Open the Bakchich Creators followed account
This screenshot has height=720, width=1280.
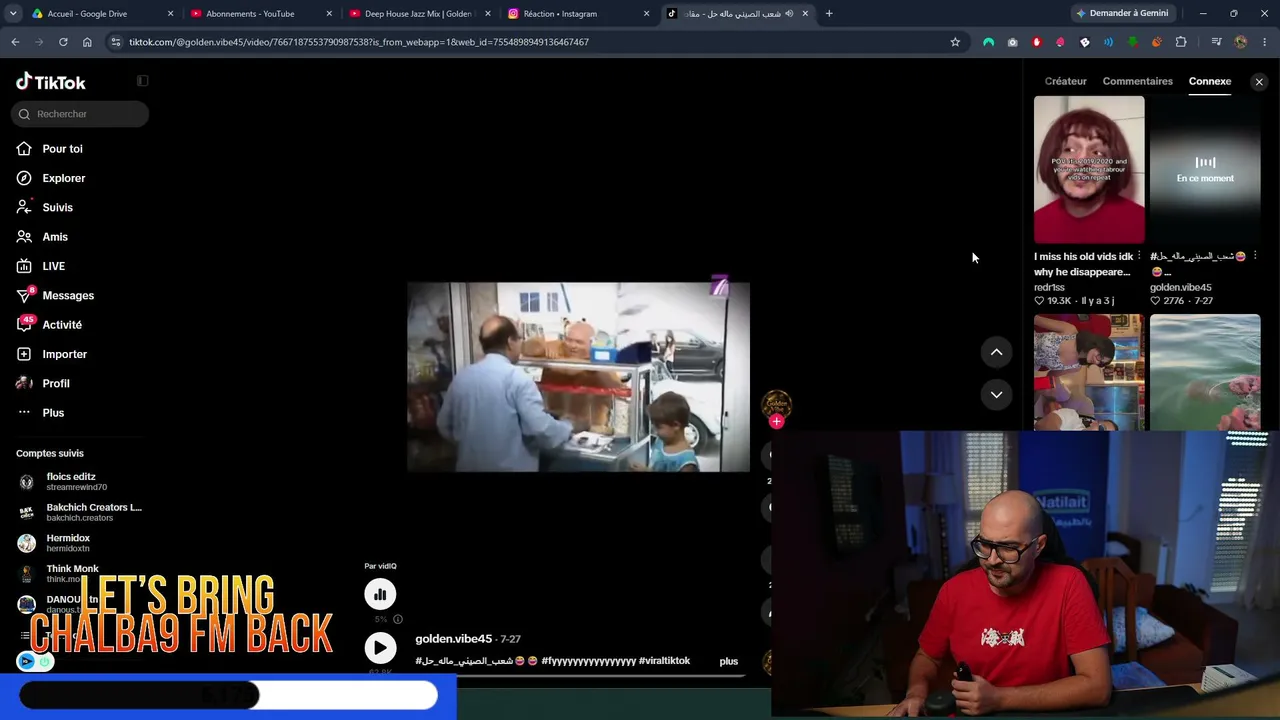pyautogui.click(x=80, y=512)
